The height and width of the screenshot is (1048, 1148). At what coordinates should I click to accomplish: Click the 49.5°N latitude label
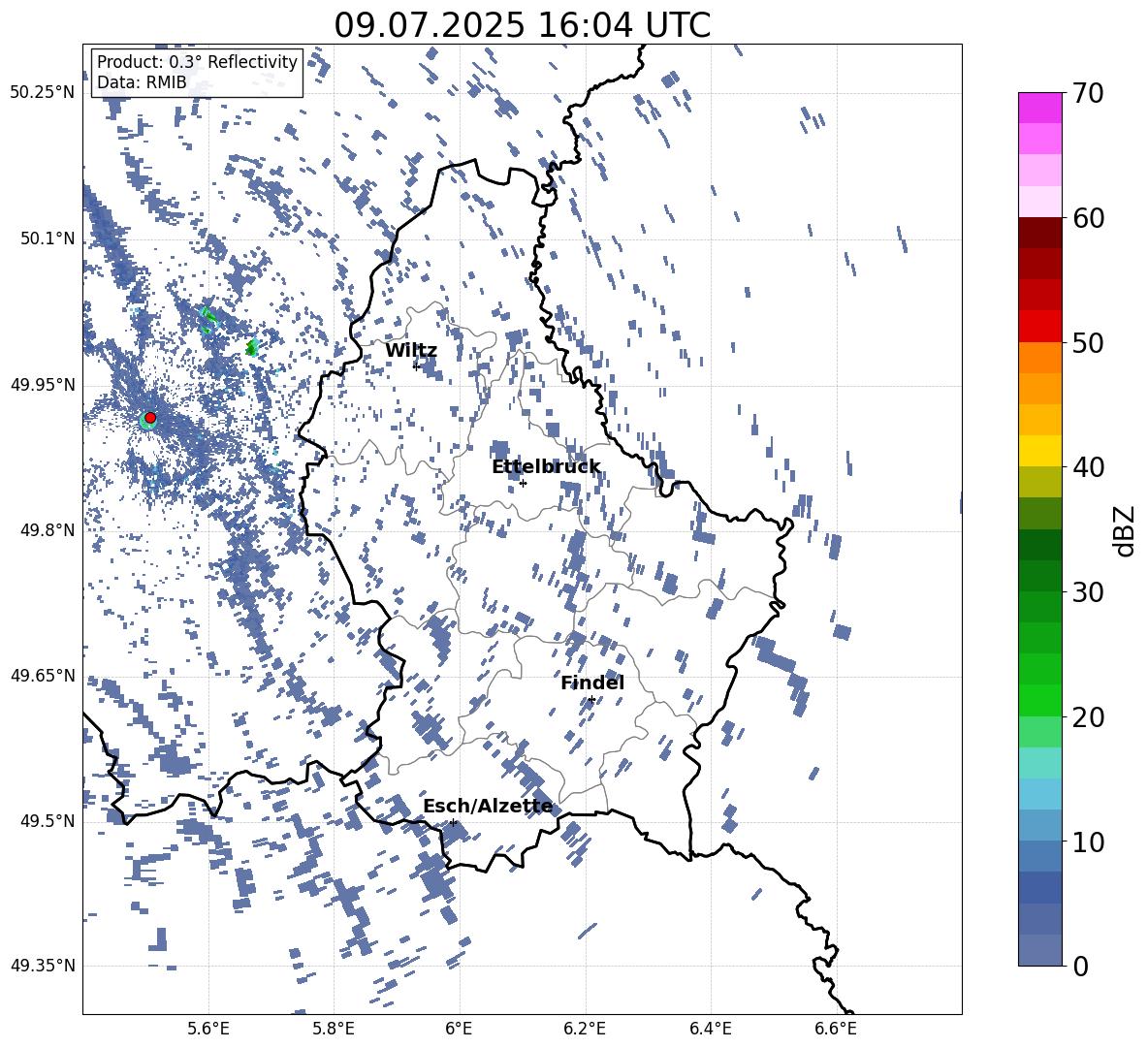(x=47, y=821)
